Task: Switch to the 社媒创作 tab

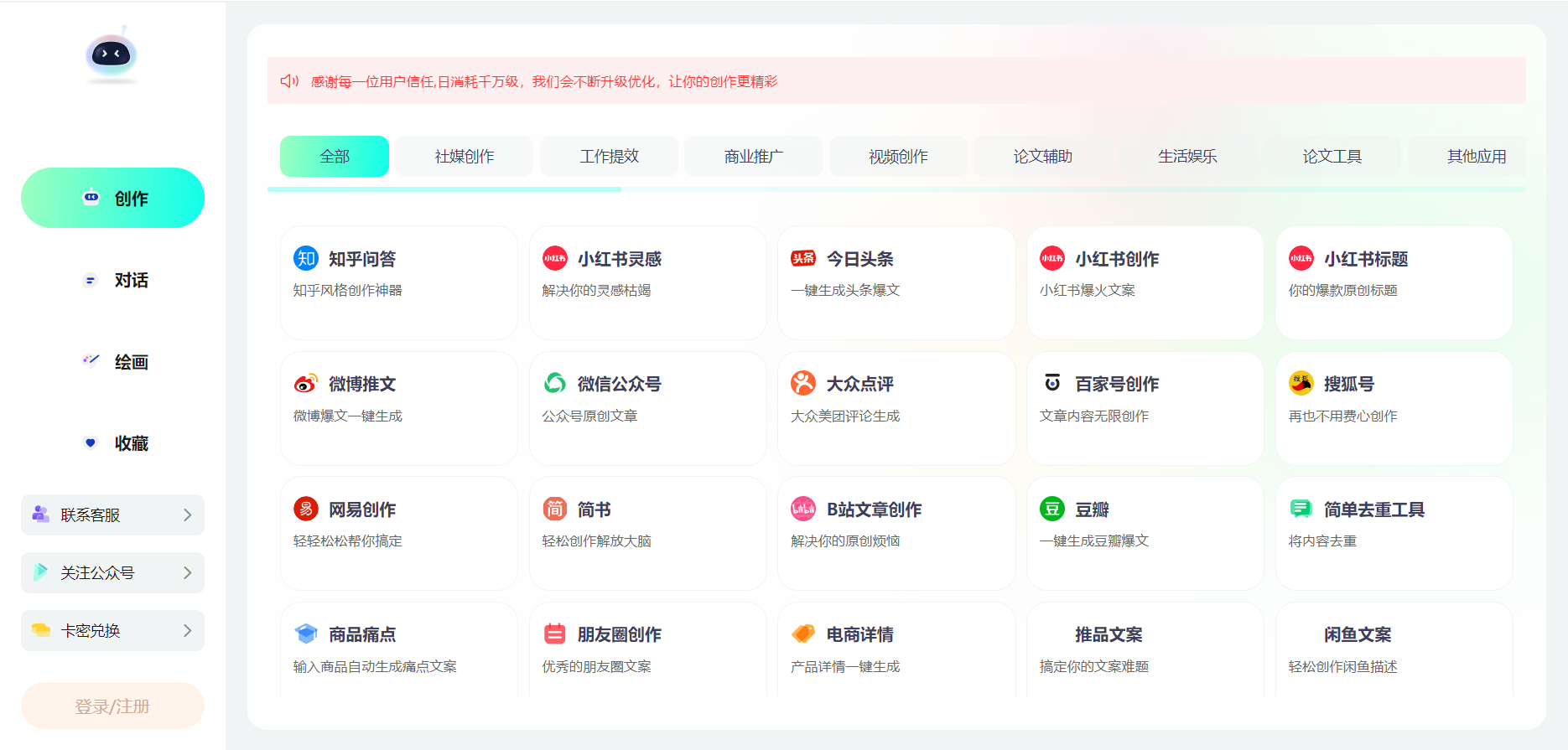Action: pos(465,156)
